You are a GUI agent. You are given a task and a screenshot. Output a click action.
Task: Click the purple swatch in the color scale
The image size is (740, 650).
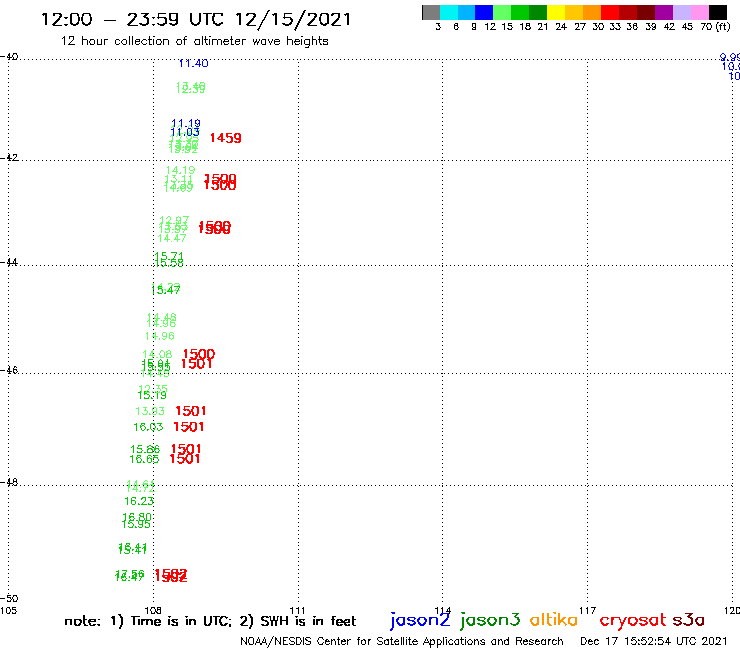point(664,12)
